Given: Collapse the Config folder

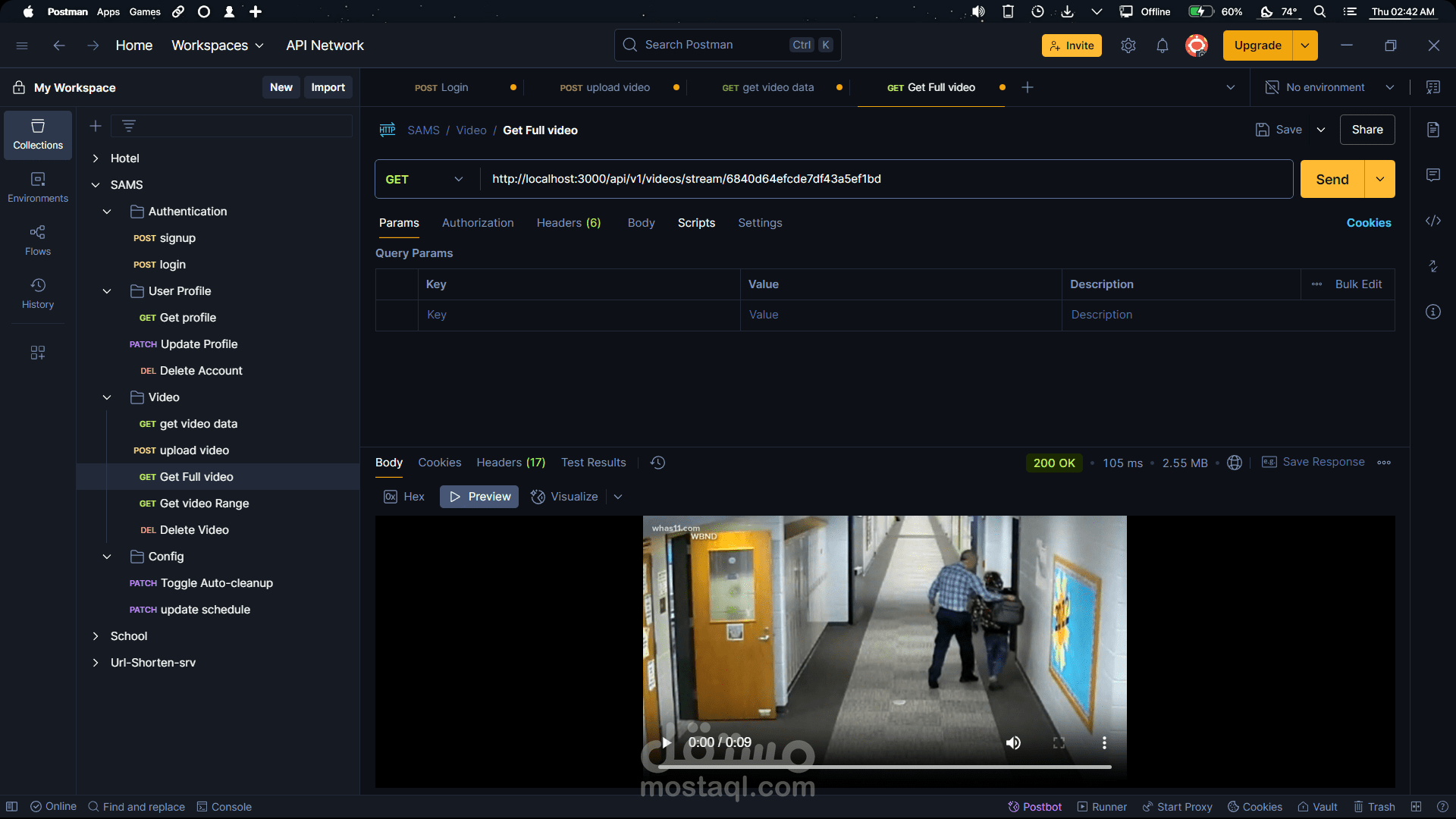Looking at the screenshot, I should 107,557.
